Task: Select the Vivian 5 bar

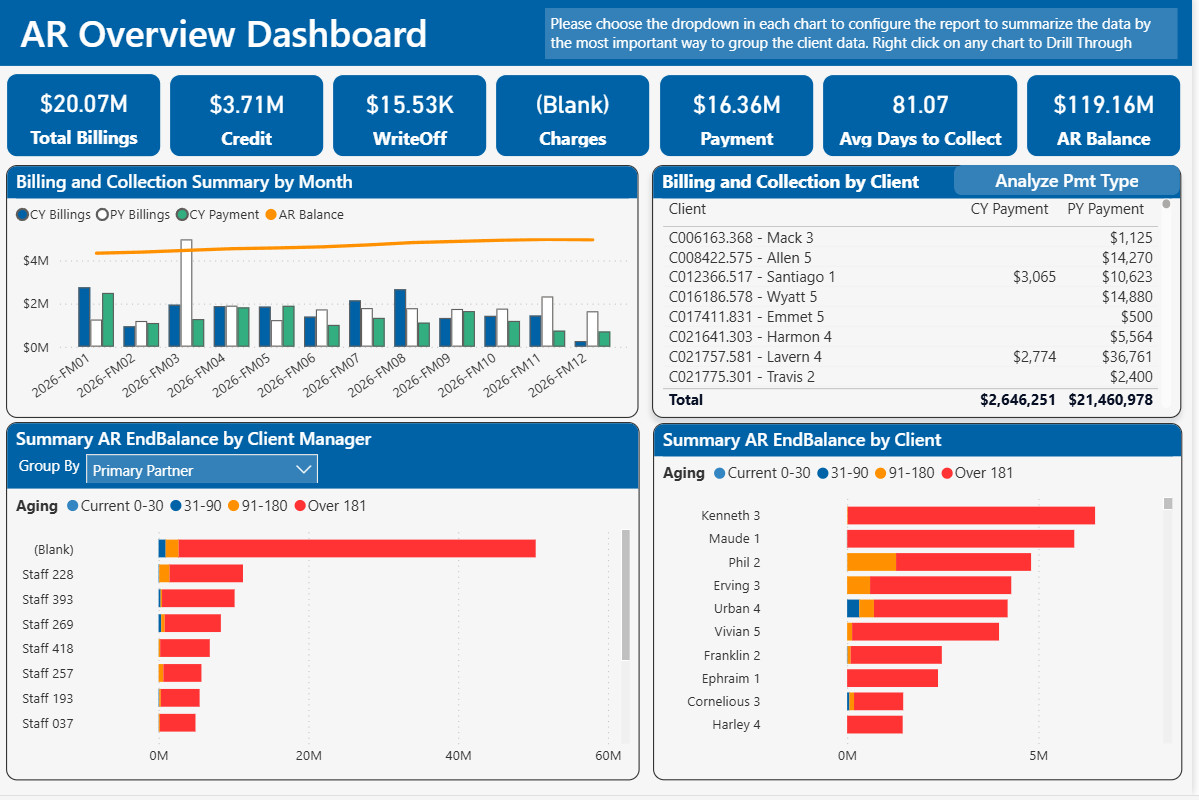Action: 923,632
